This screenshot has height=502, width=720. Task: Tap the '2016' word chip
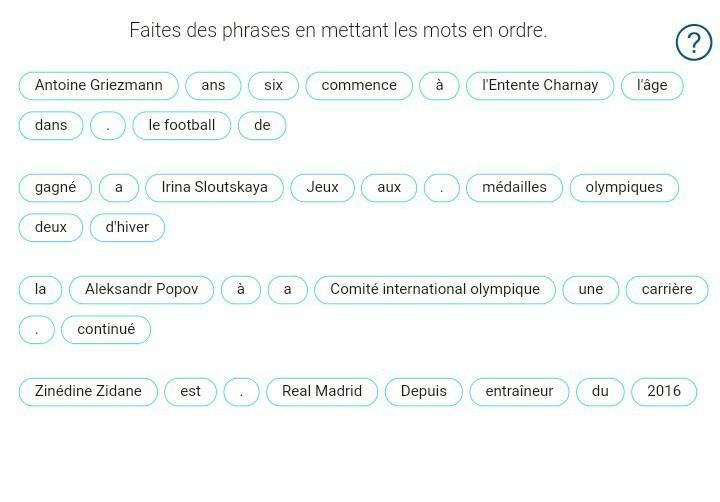(x=664, y=392)
